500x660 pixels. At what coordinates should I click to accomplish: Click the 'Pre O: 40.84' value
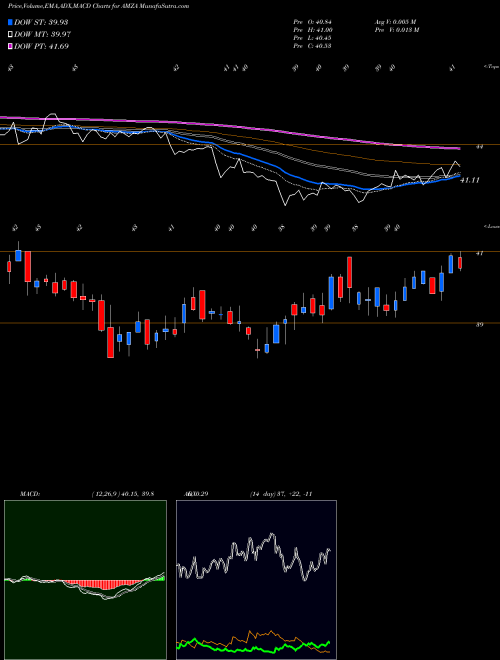[x=313, y=22]
